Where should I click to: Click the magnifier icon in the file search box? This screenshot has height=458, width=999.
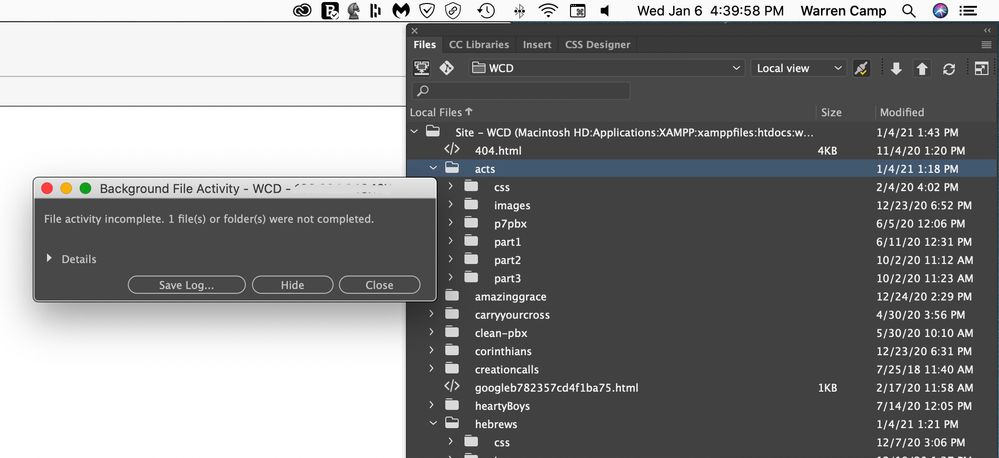pyautogui.click(x=423, y=90)
